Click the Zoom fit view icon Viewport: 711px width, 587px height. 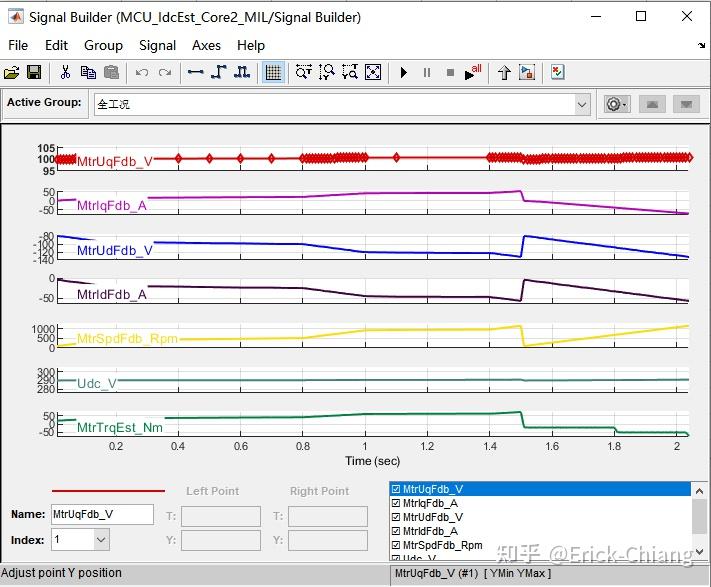click(373, 73)
